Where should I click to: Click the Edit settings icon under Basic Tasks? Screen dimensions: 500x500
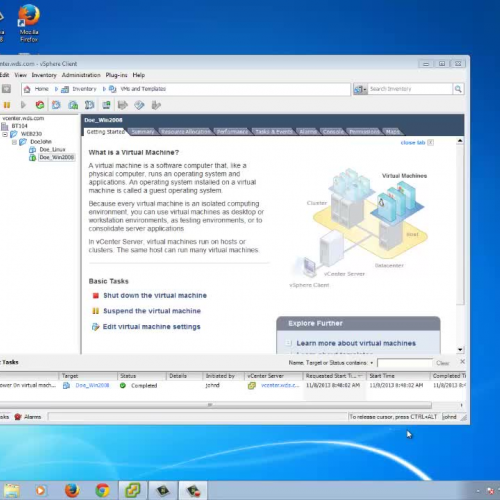pos(96,327)
